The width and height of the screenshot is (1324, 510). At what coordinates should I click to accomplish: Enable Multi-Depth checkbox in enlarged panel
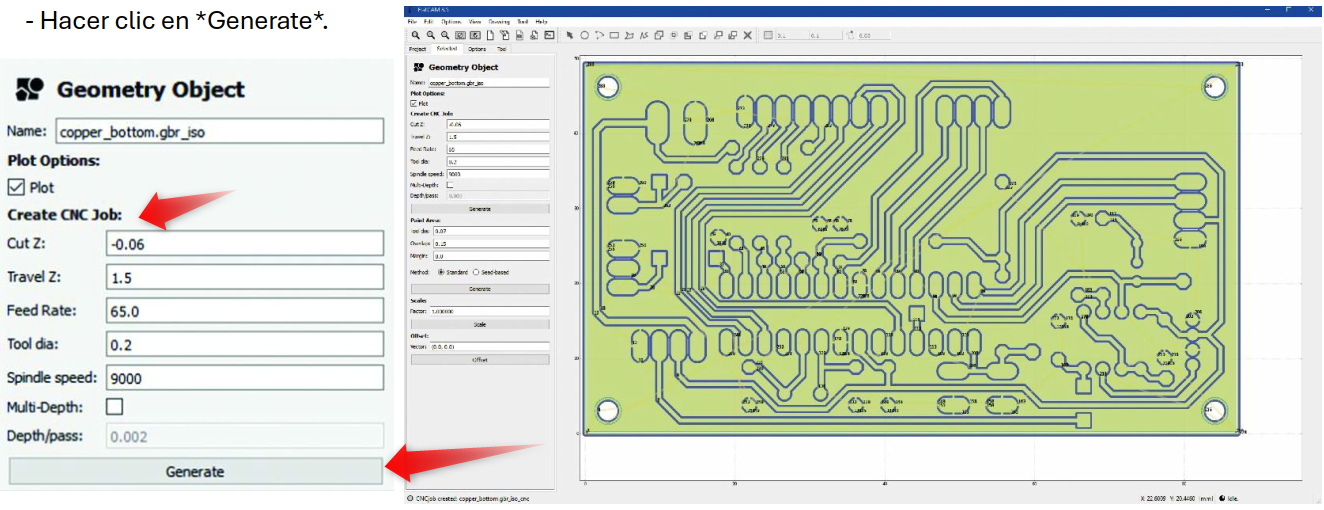(114, 406)
